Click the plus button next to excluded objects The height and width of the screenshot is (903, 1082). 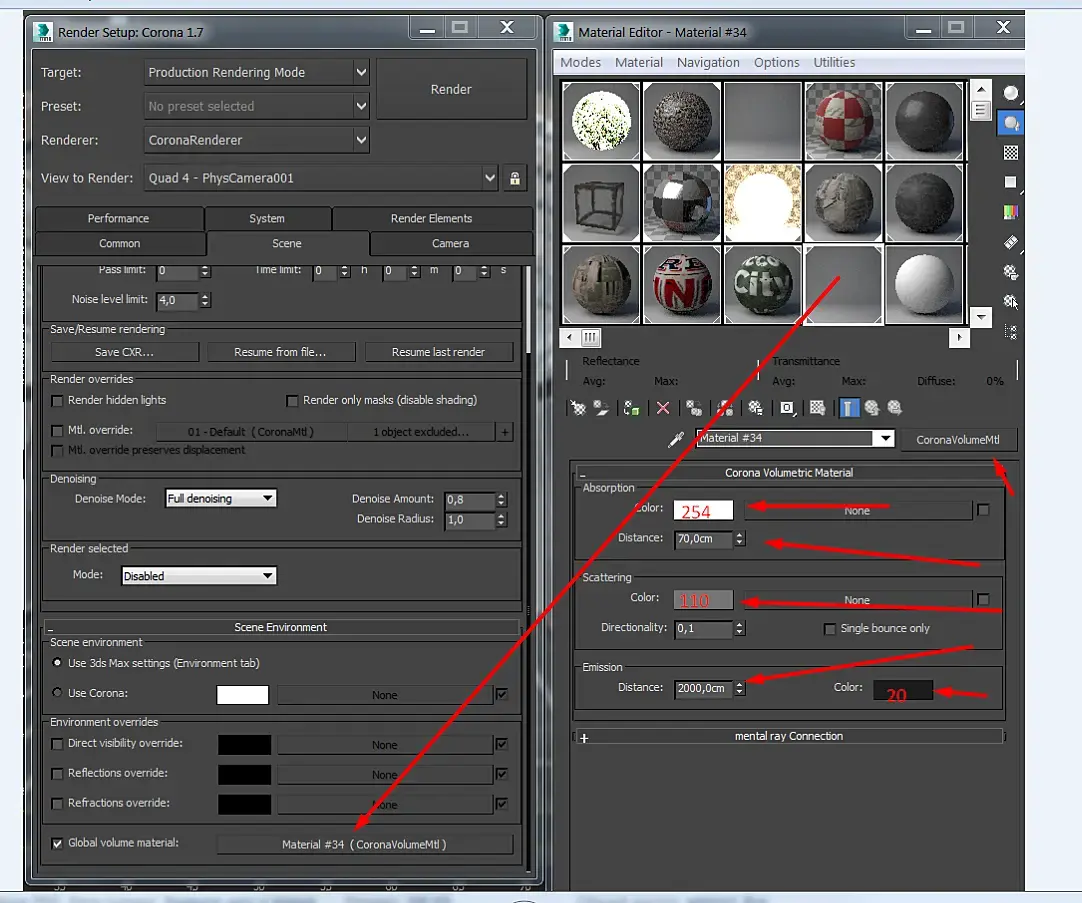point(505,433)
